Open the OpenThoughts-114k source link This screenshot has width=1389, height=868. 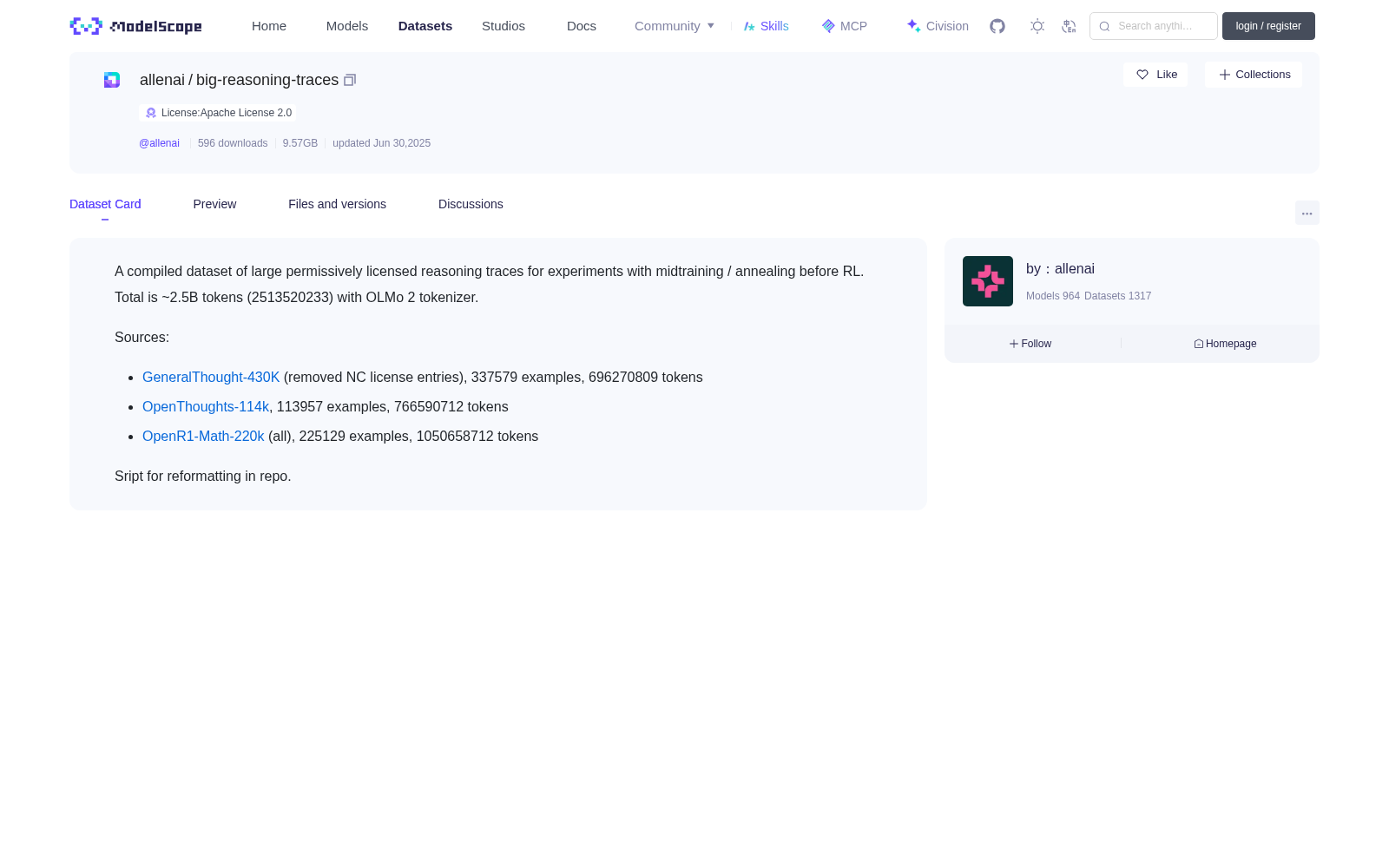[x=206, y=407]
